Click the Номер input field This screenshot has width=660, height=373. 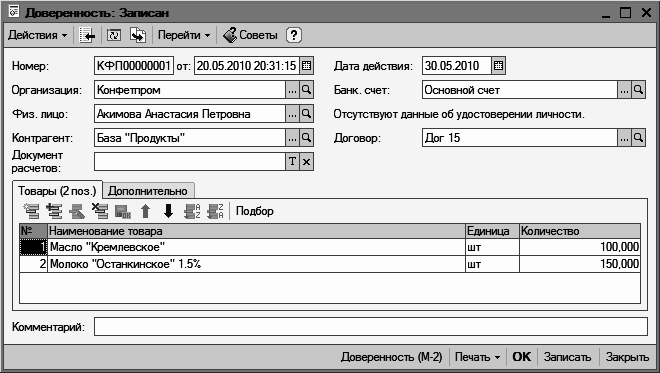[x=134, y=66]
